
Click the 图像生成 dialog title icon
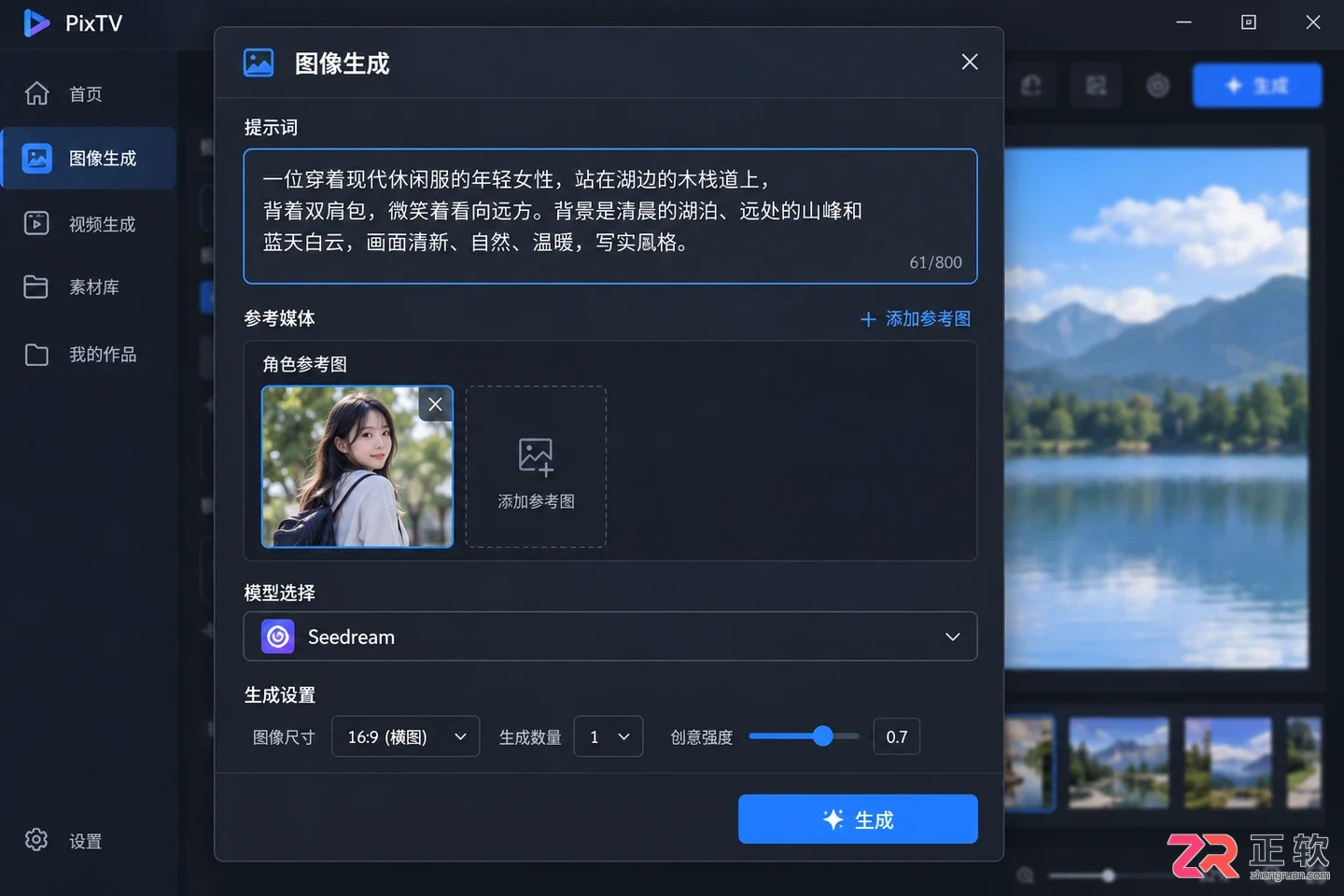tap(259, 63)
